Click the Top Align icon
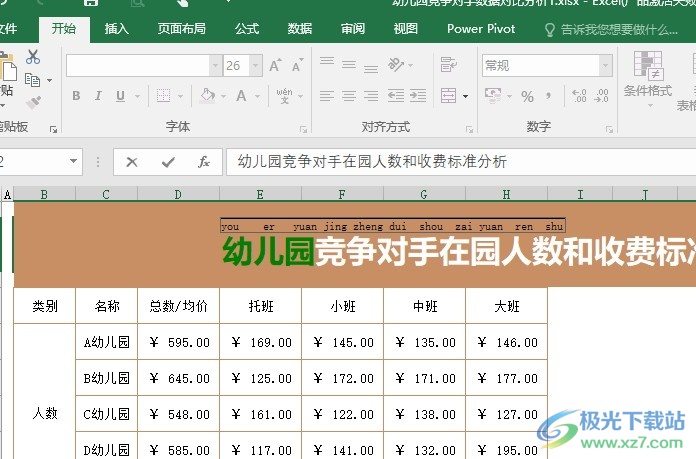Screen dimensions: 696x459 (x=327, y=61)
